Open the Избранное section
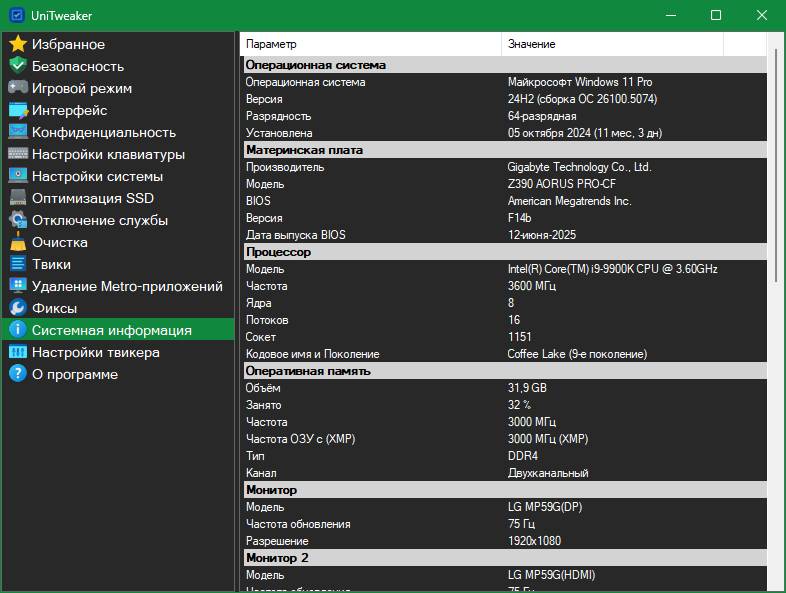Viewport: 786px width, 593px height. [118, 44]
